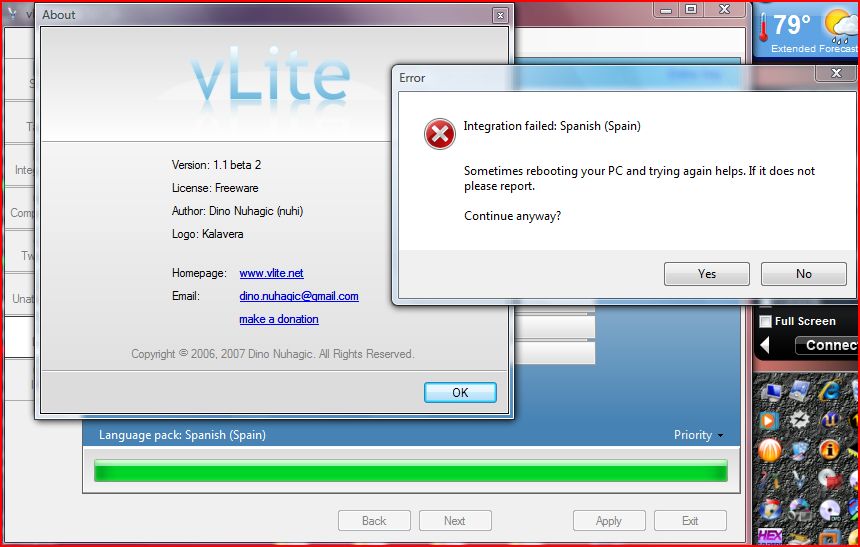
Task: Select the partially visible Components sidebar tab
Action: pyautogui.click(x=20, y=212)
